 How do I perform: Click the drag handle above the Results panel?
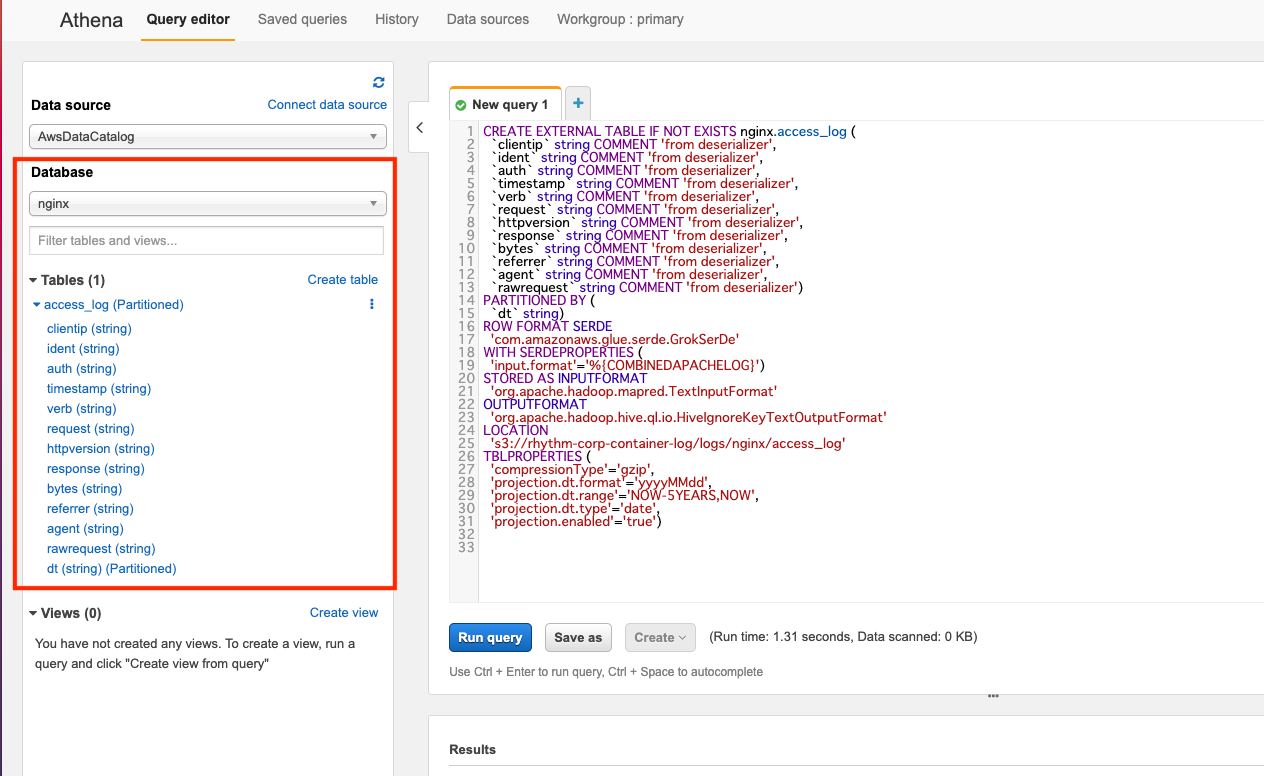(993, 693)
